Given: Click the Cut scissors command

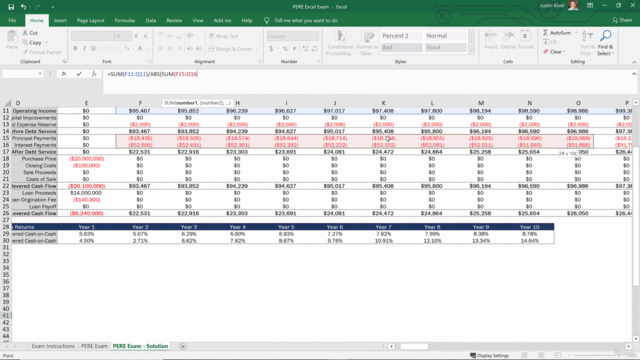Looking at the screenshot, I should [x=30, y=33].
